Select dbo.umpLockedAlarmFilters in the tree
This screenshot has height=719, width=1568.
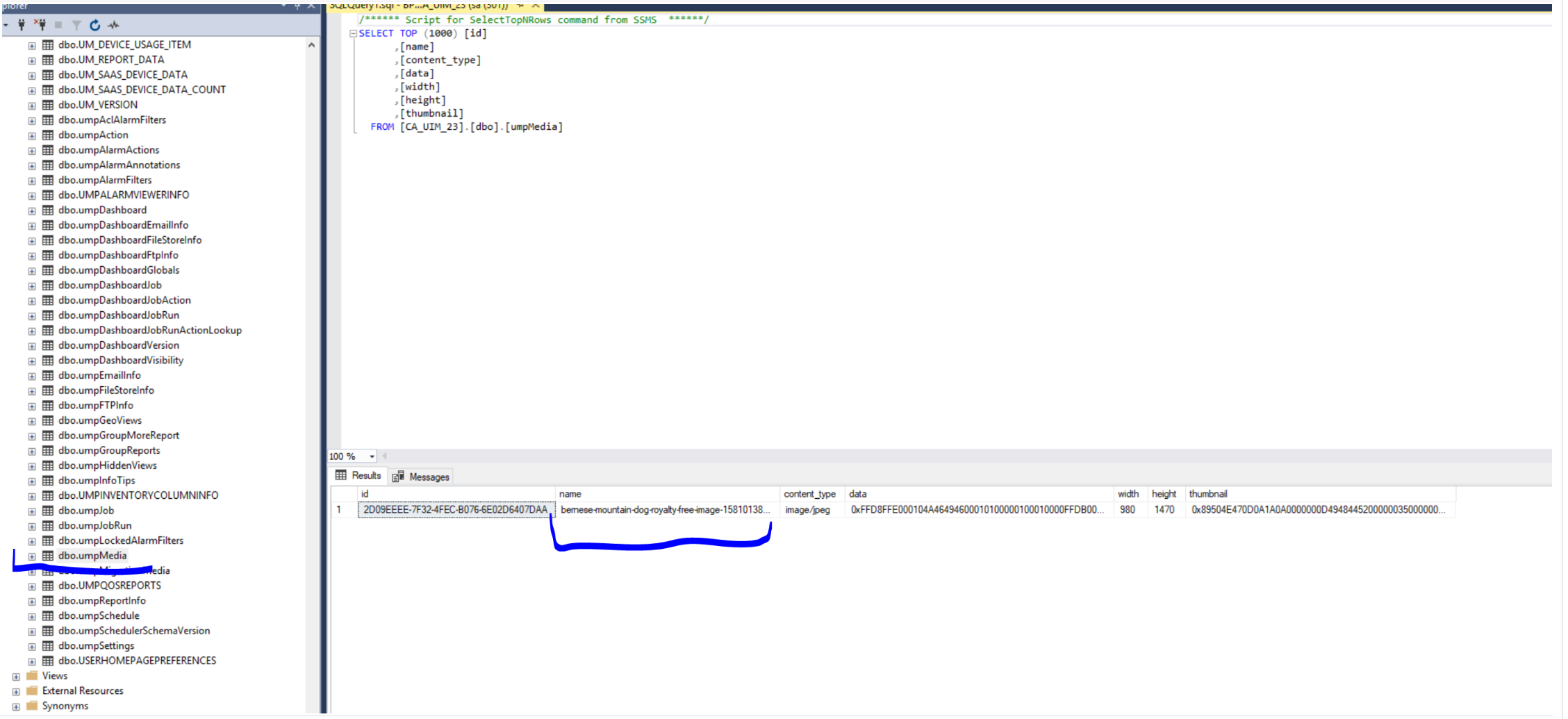click(121, 540)
